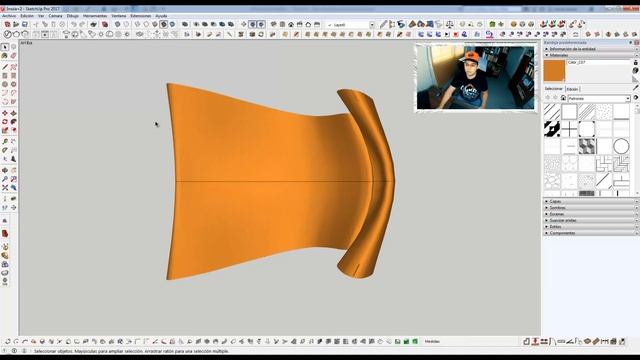This screenshot has width=640, height=360.
Task: Select the Tape Measure tool
Action: [x=5, y=142]
